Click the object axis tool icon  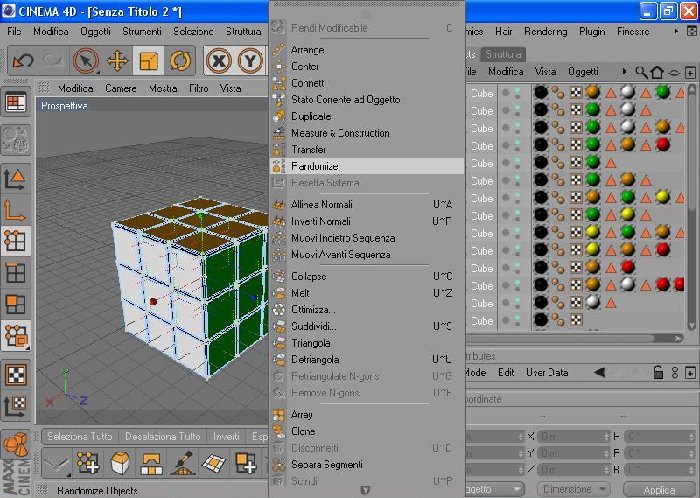pyautogui.click(x=16, y=210)
